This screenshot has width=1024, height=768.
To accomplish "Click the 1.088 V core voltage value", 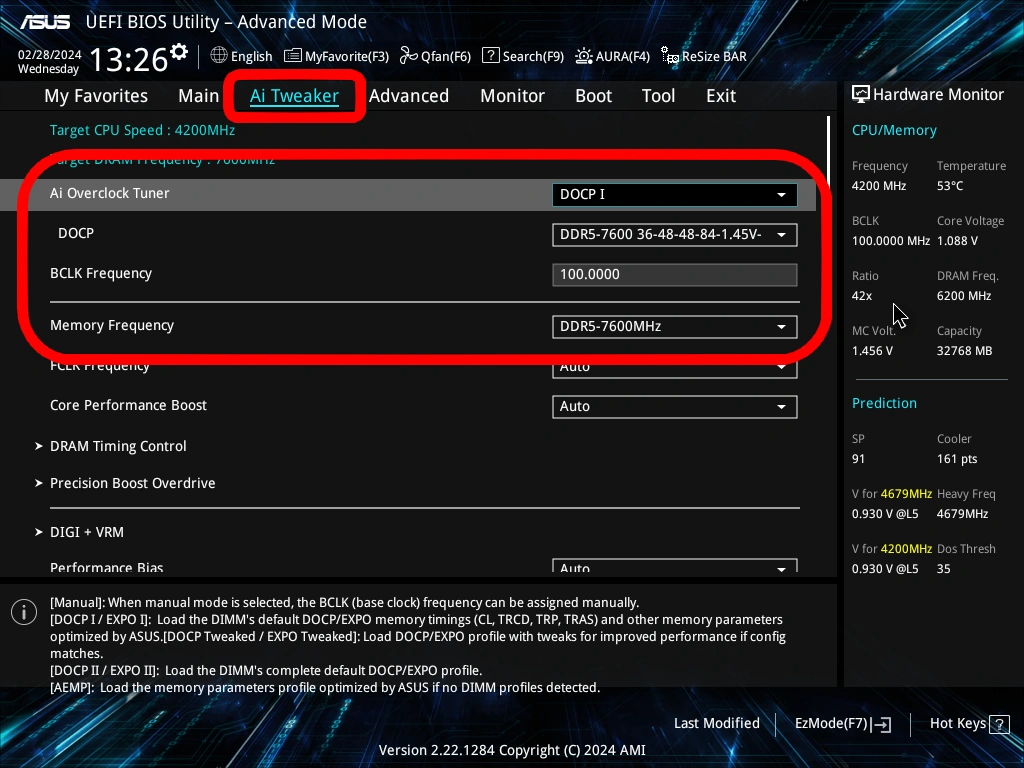I will click(x=957, y=241).
